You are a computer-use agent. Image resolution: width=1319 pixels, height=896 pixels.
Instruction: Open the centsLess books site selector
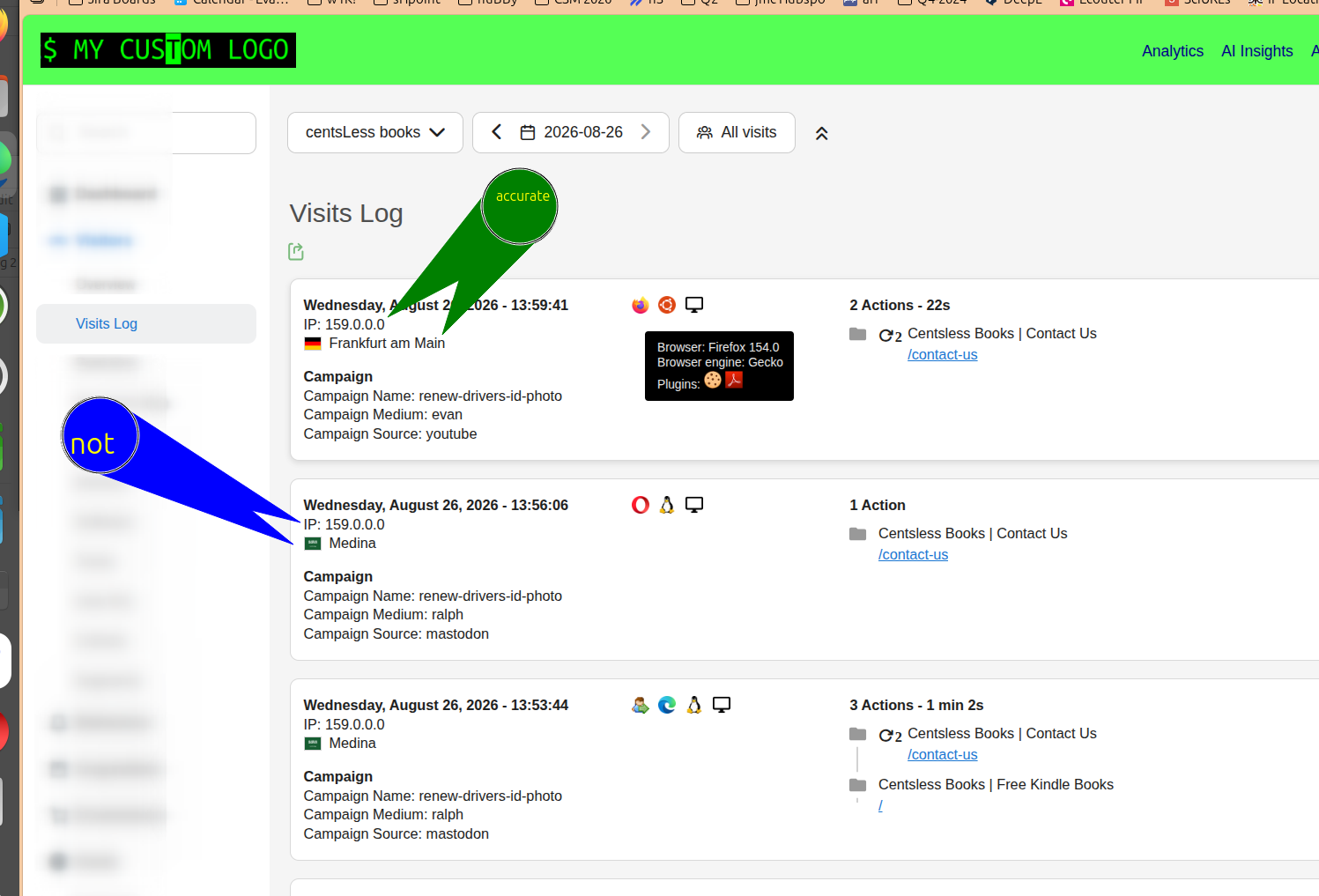point(375,132)
